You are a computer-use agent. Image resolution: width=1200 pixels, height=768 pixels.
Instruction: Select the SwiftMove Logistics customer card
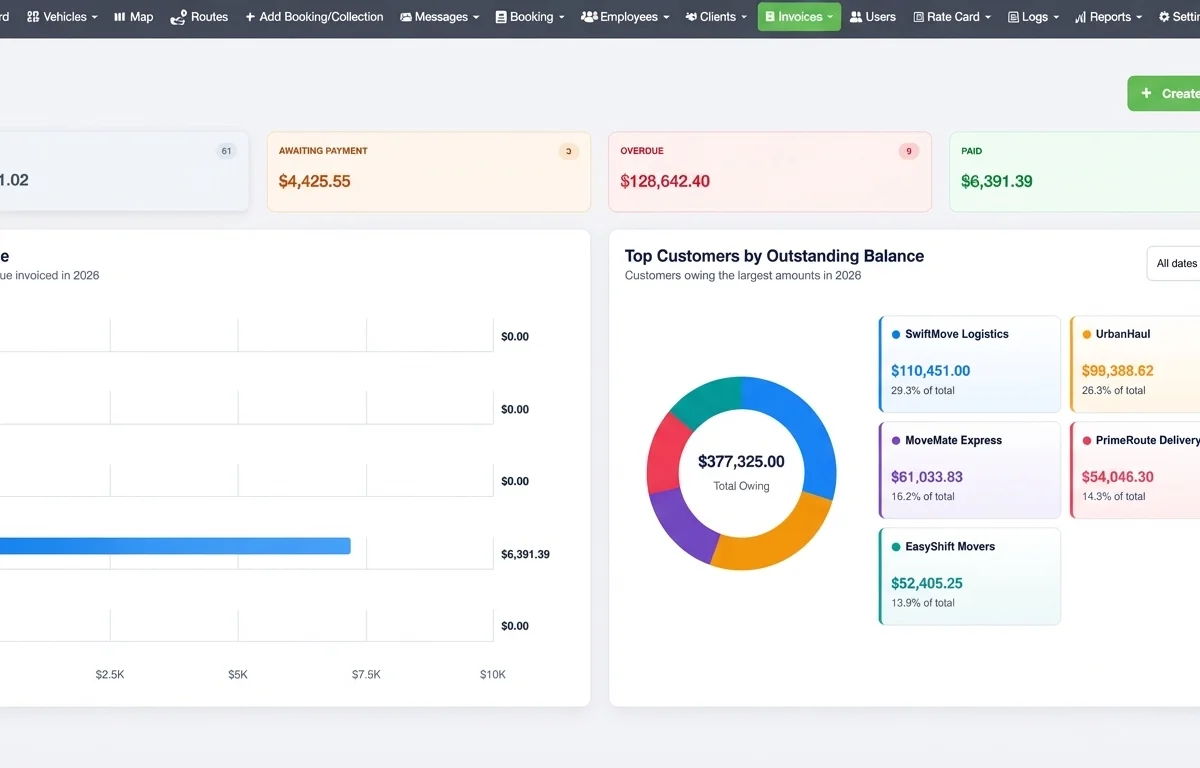970,364
